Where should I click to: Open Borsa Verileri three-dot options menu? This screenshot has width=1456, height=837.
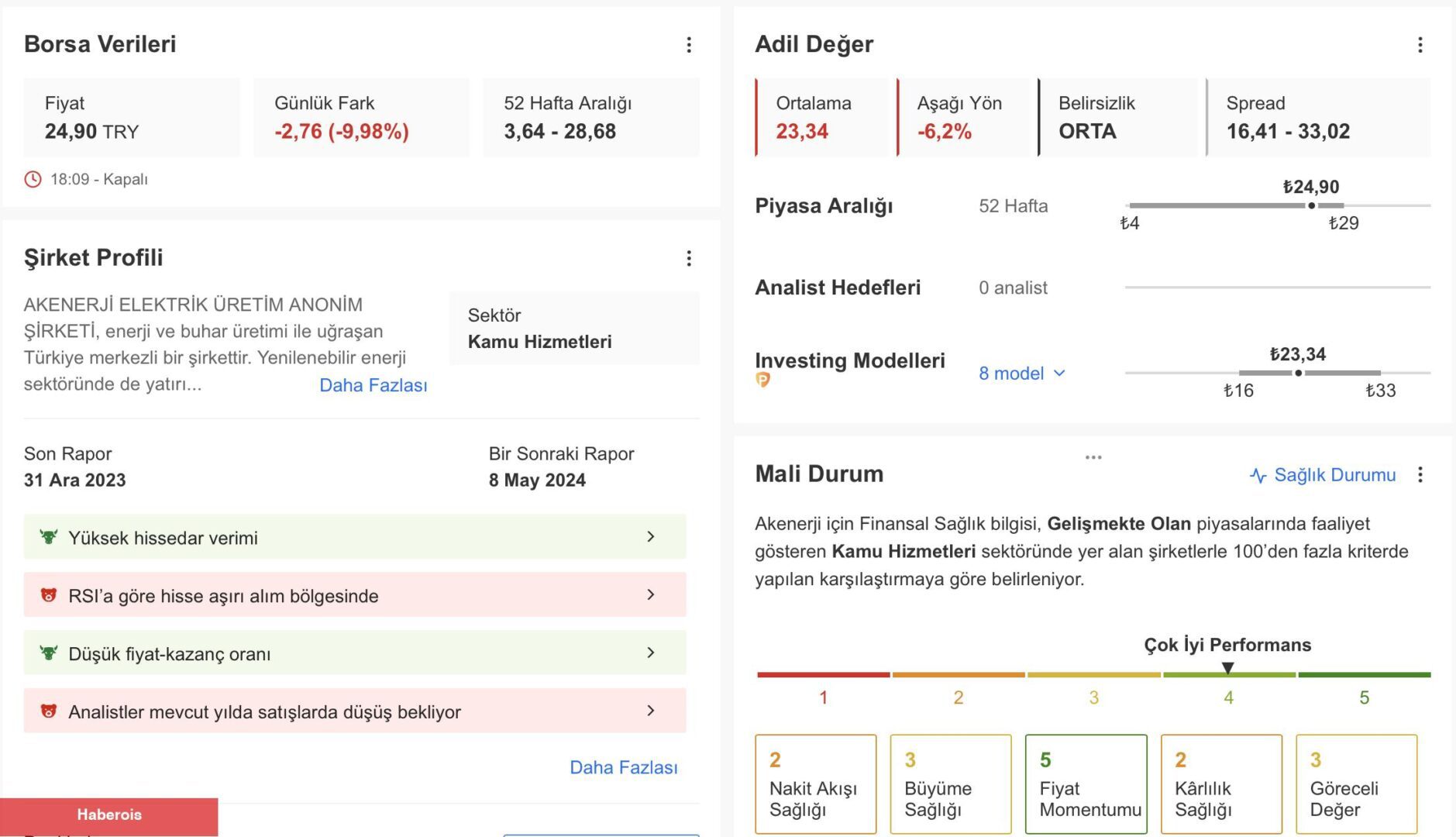click(688, 45)
